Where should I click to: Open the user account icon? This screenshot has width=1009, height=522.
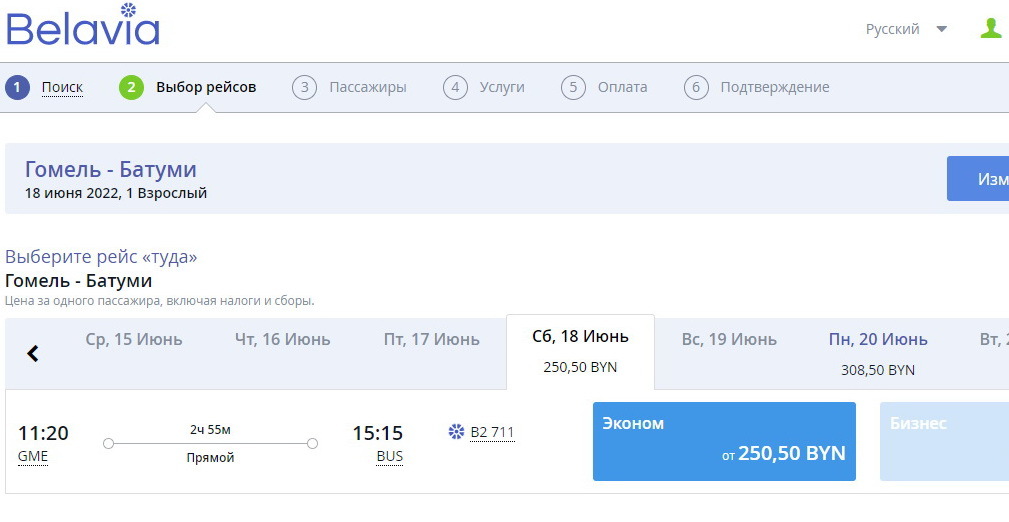[990, 29]
